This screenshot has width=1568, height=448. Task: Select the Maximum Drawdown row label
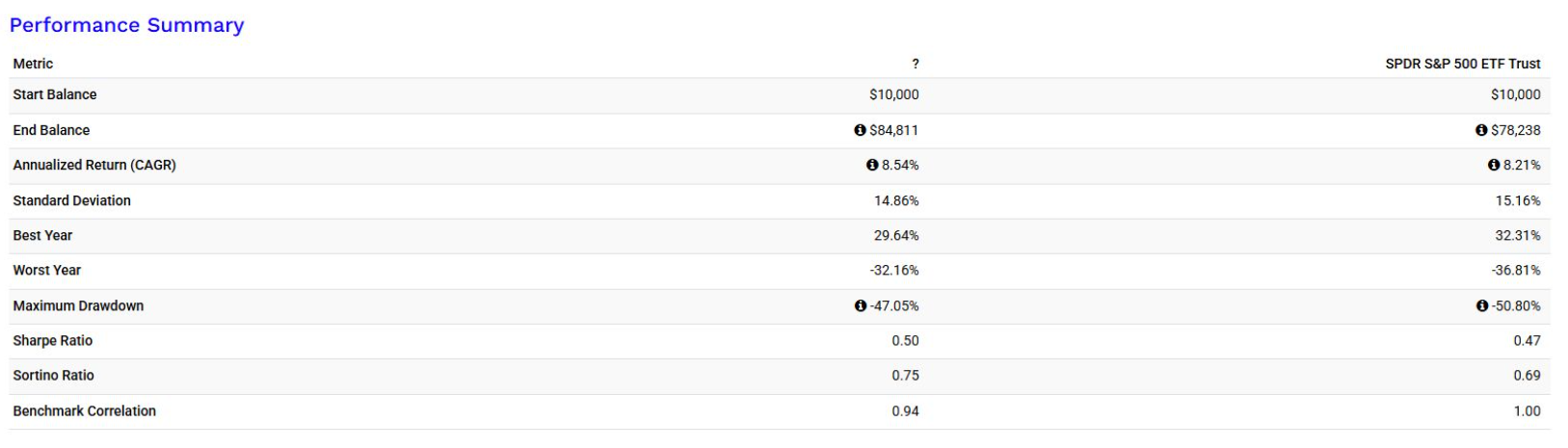point(78,305)
